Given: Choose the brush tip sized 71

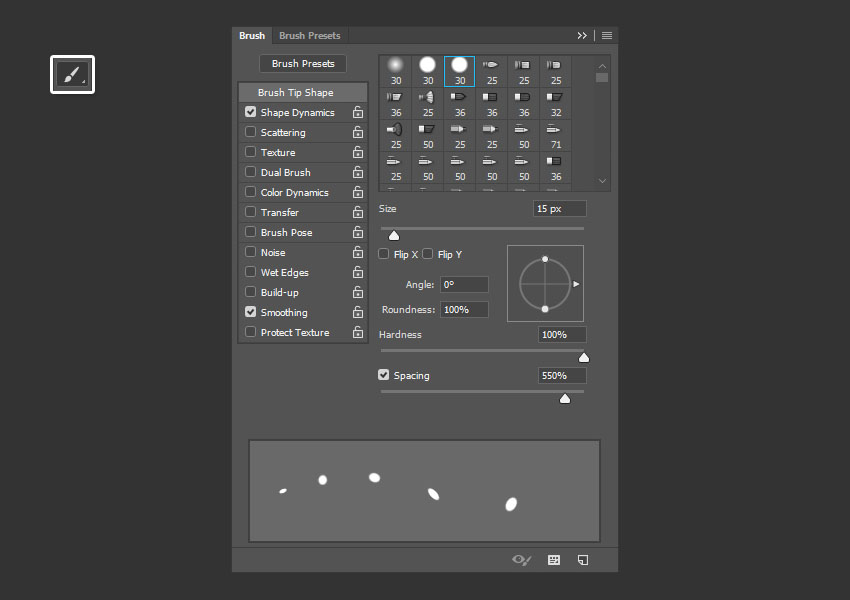Looking at the screenshot, I should pos(556,136).
